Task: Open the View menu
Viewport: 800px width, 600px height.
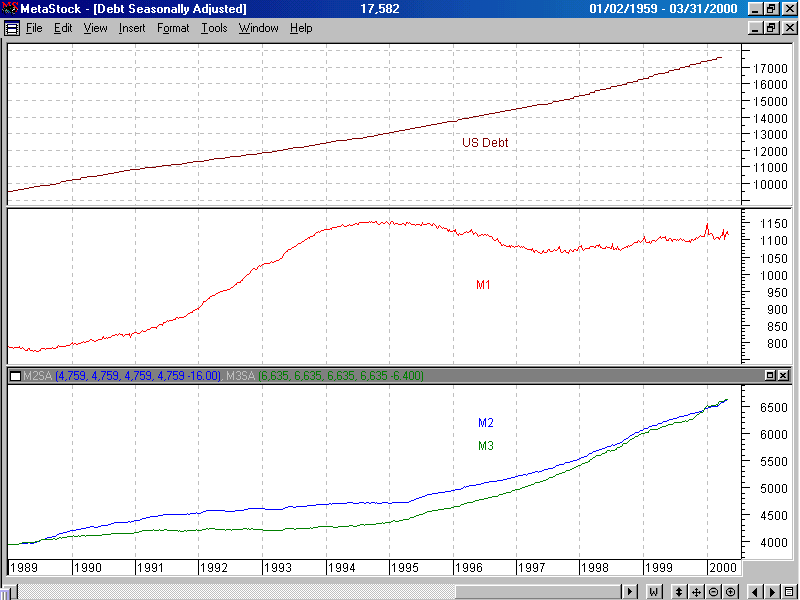Action: point(95,28)
